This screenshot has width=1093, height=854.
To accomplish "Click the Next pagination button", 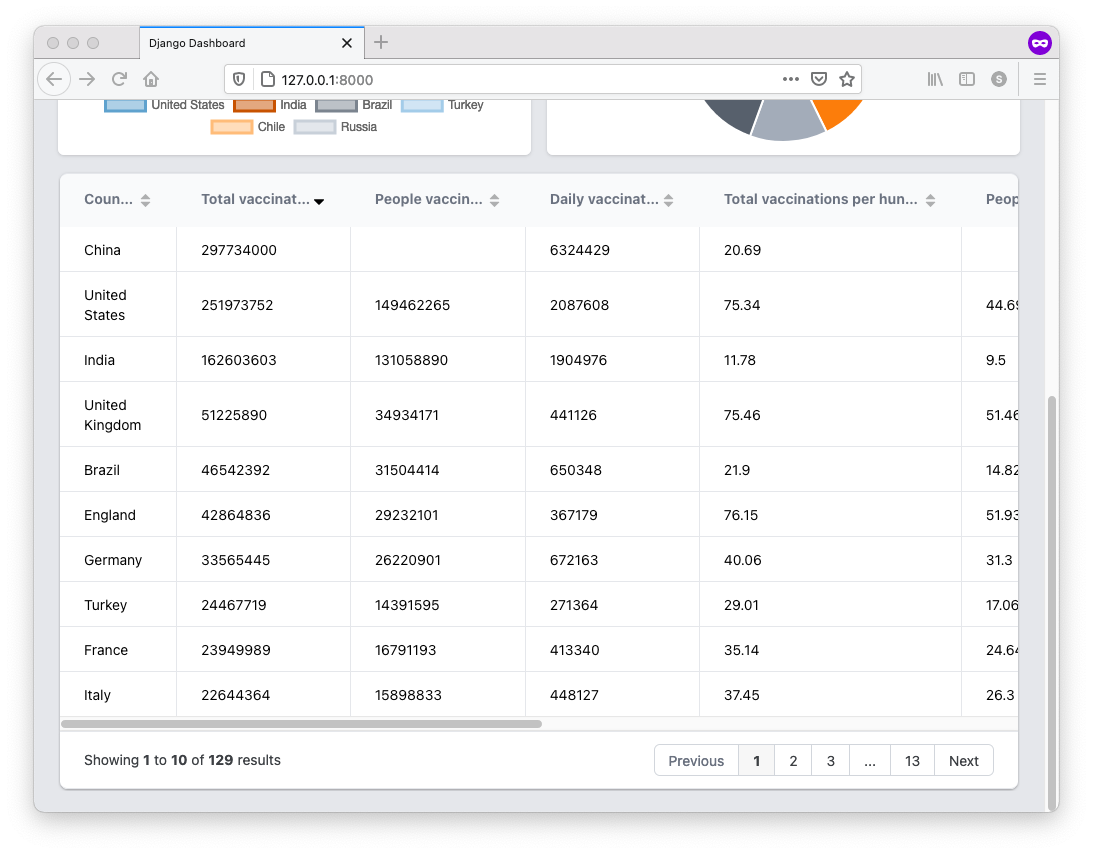I will click(963, 761).
